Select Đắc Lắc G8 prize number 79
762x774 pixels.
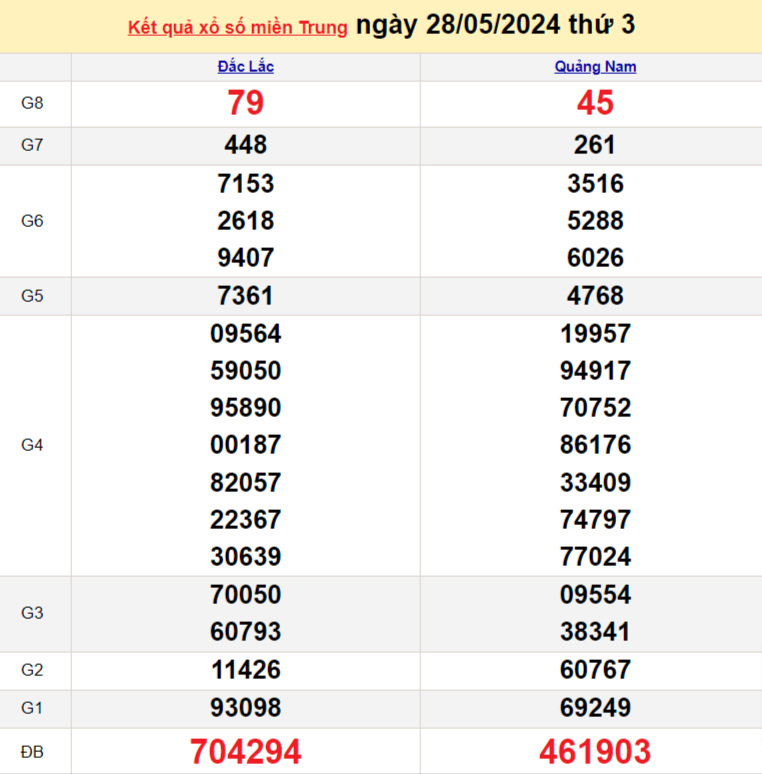(245, 103)
